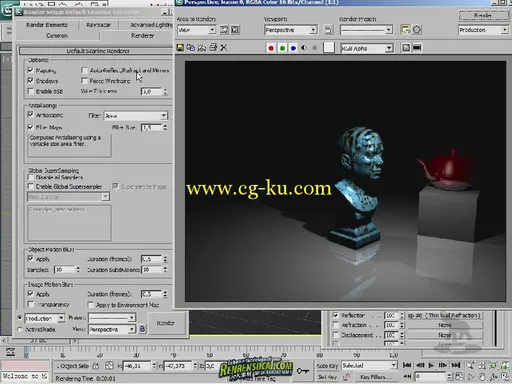Click the Key Filters... button

click(376, 377)
